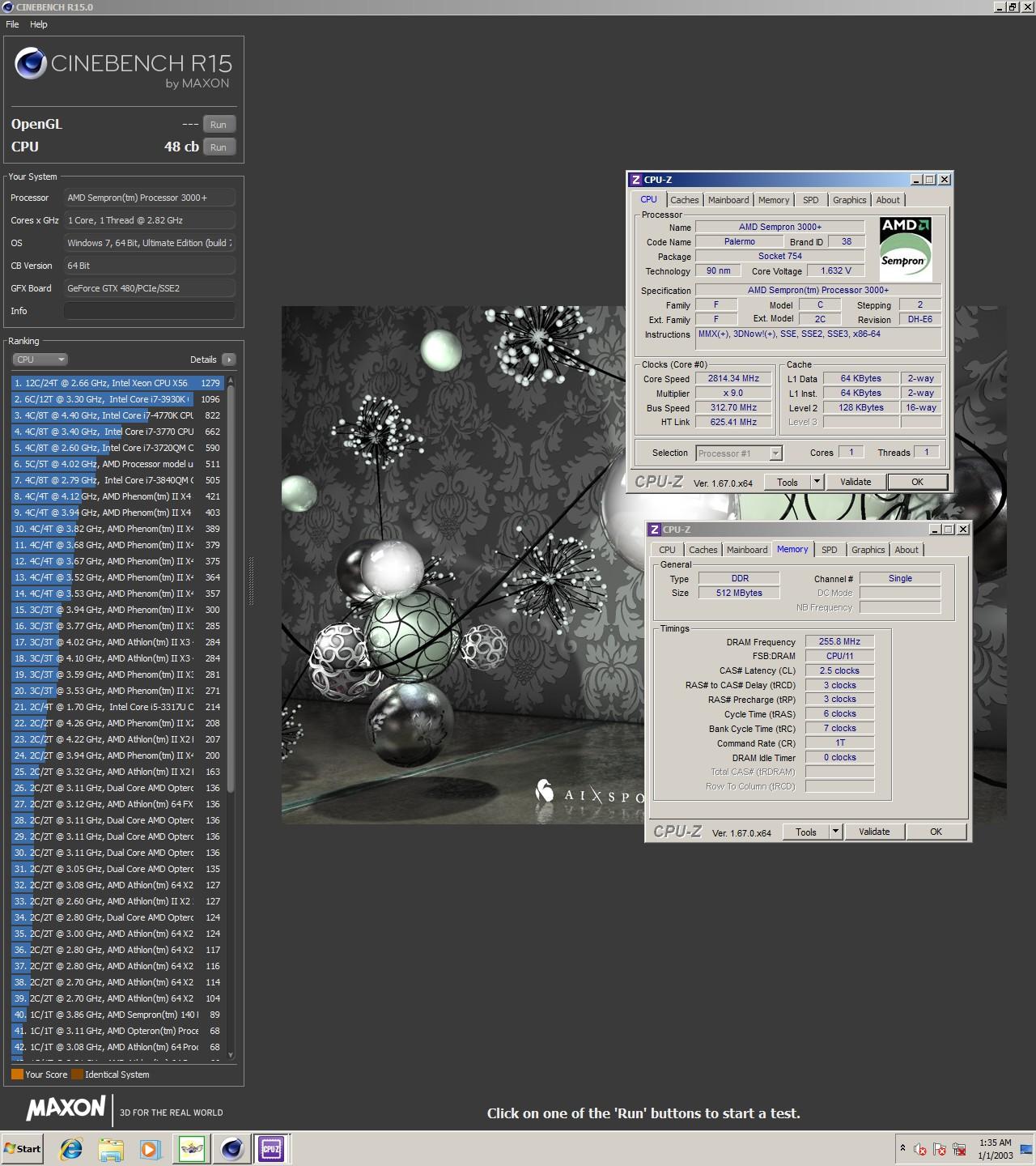Click the 1:35 AM taskbar clock

coord(995,1148)
